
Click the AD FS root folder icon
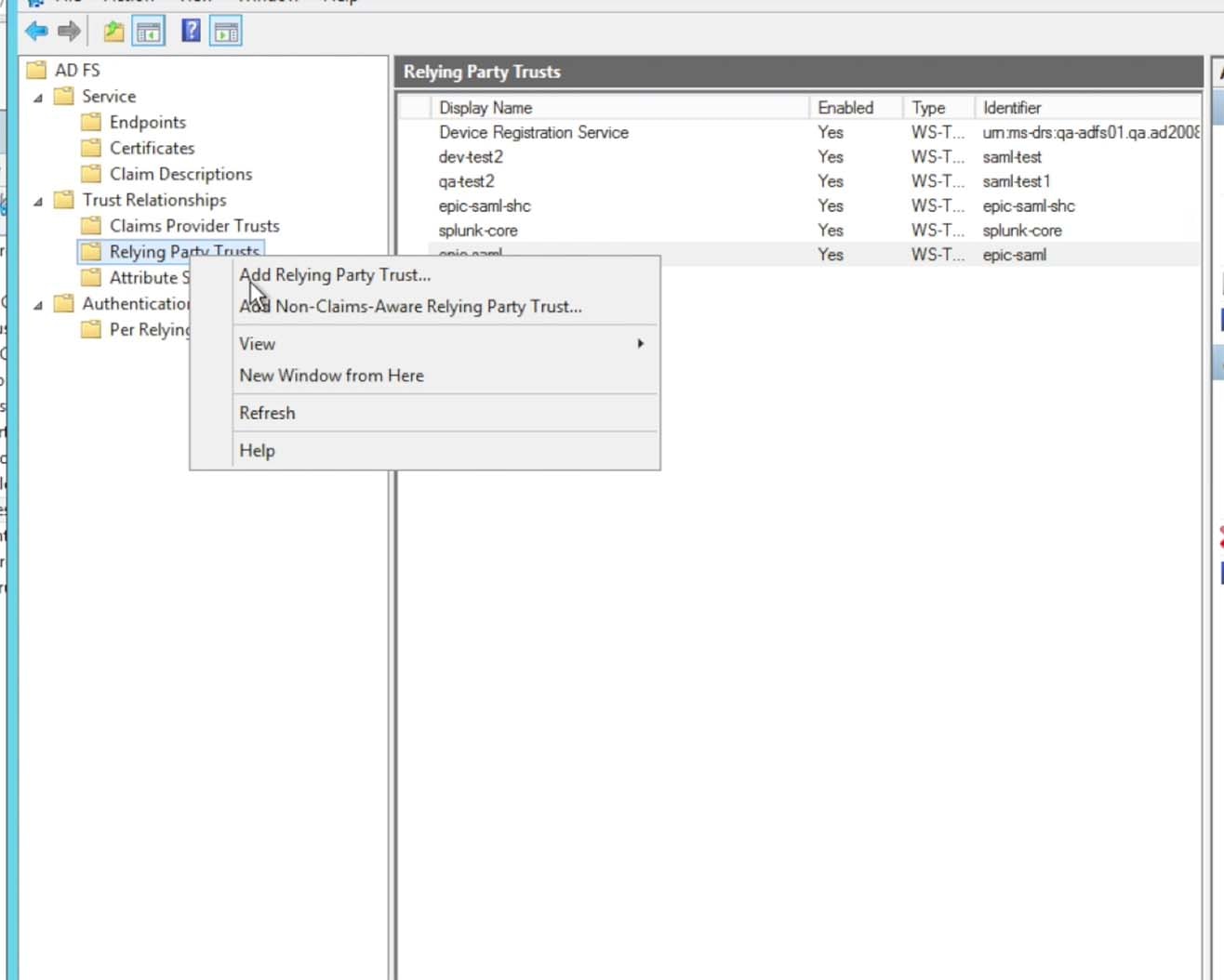tap(36, 70)
